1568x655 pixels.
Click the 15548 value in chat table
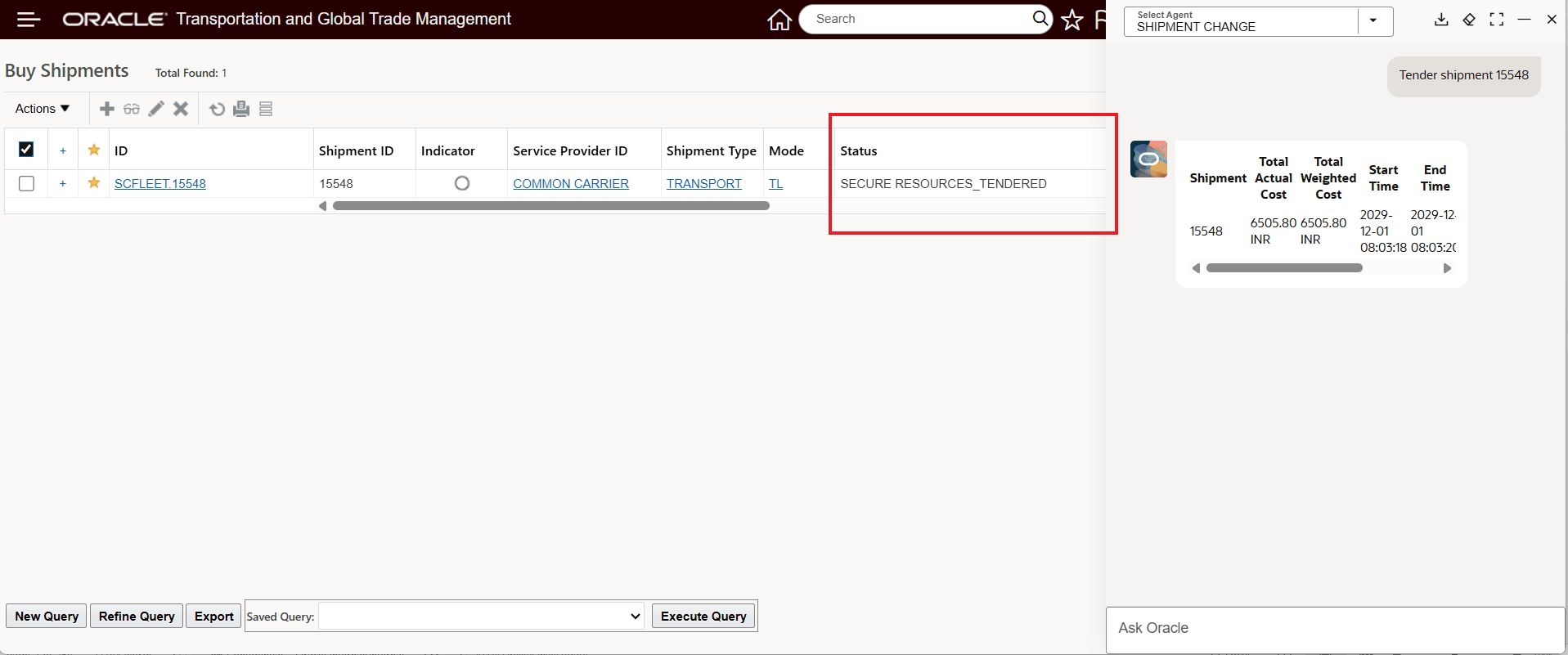coord(1206,231)
